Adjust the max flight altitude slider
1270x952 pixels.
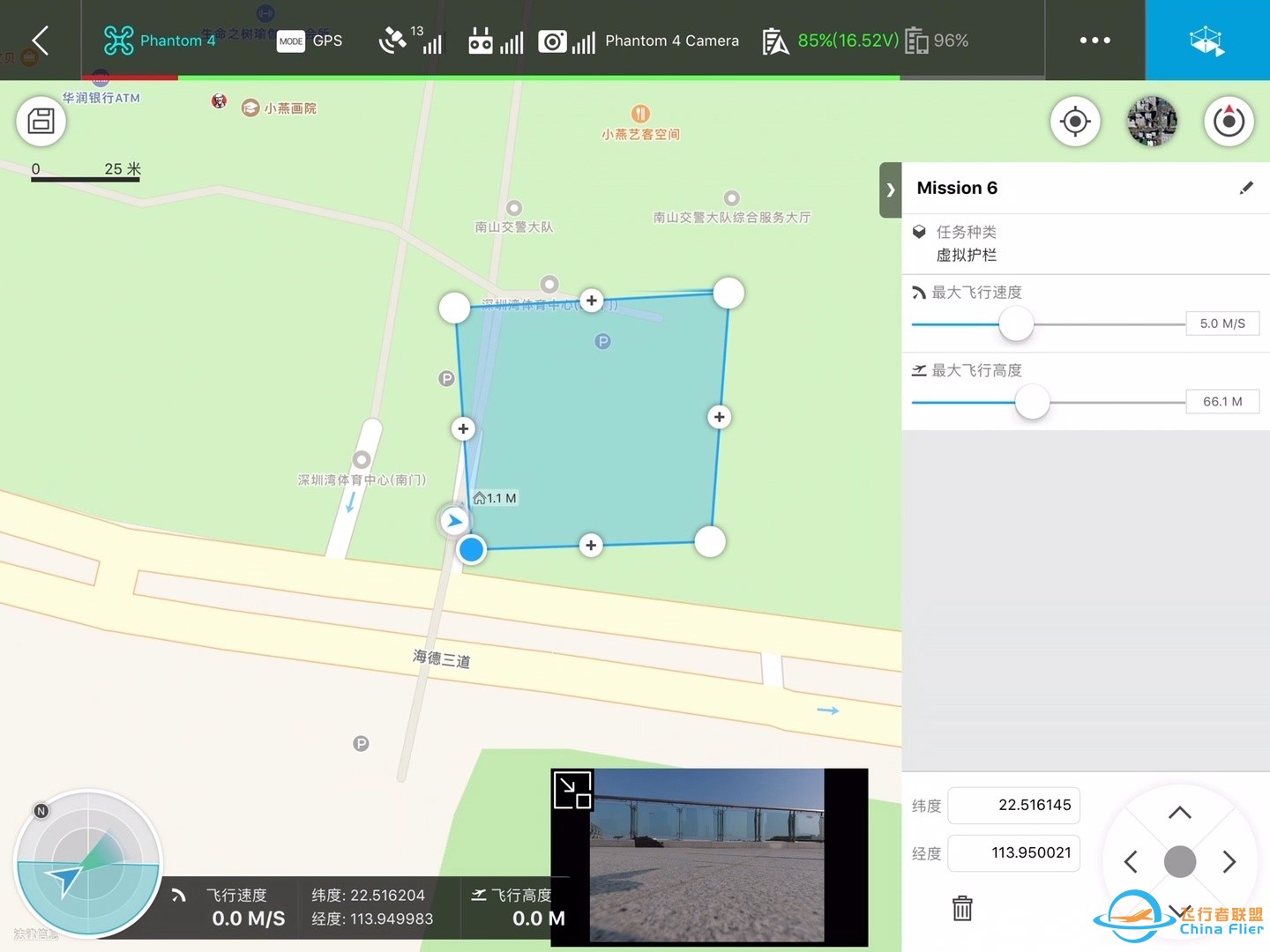[x=1032, y=402]
